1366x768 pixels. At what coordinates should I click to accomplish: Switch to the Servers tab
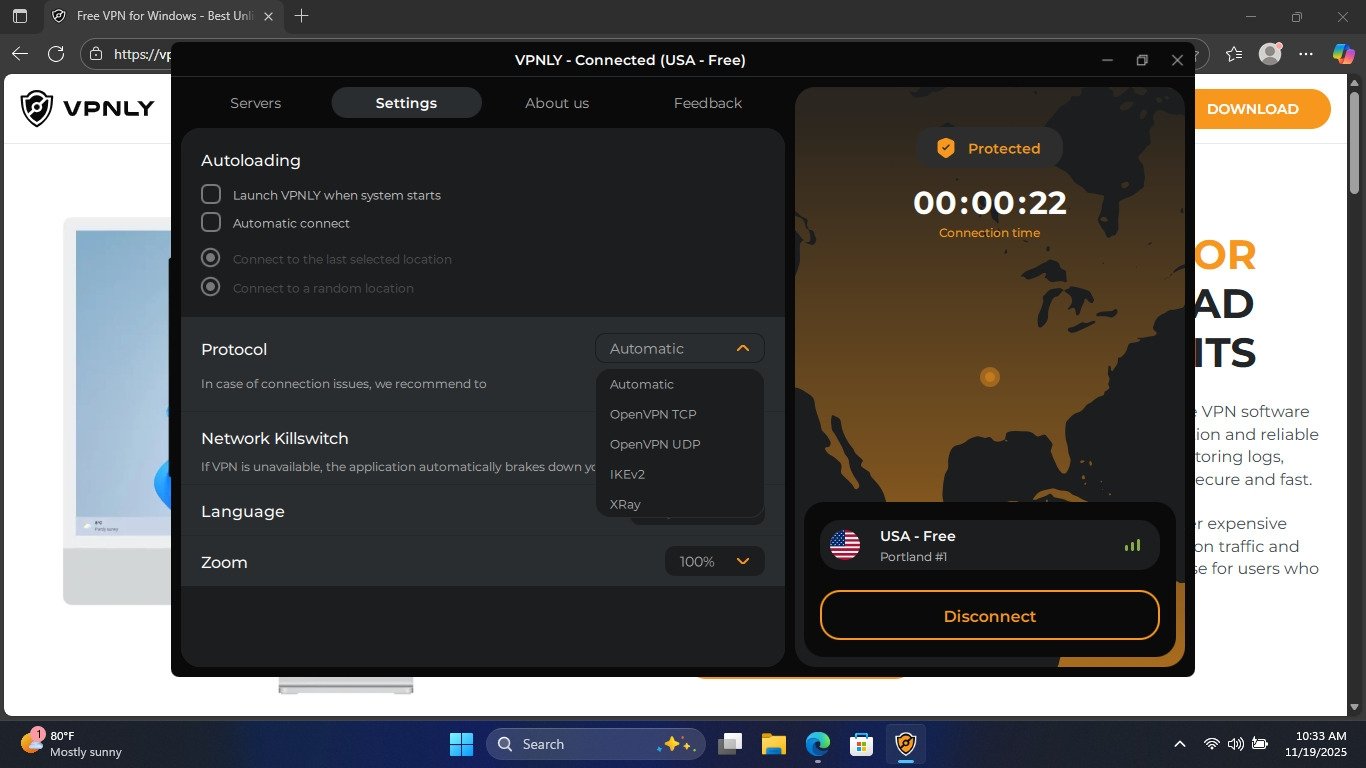(255, 103)
